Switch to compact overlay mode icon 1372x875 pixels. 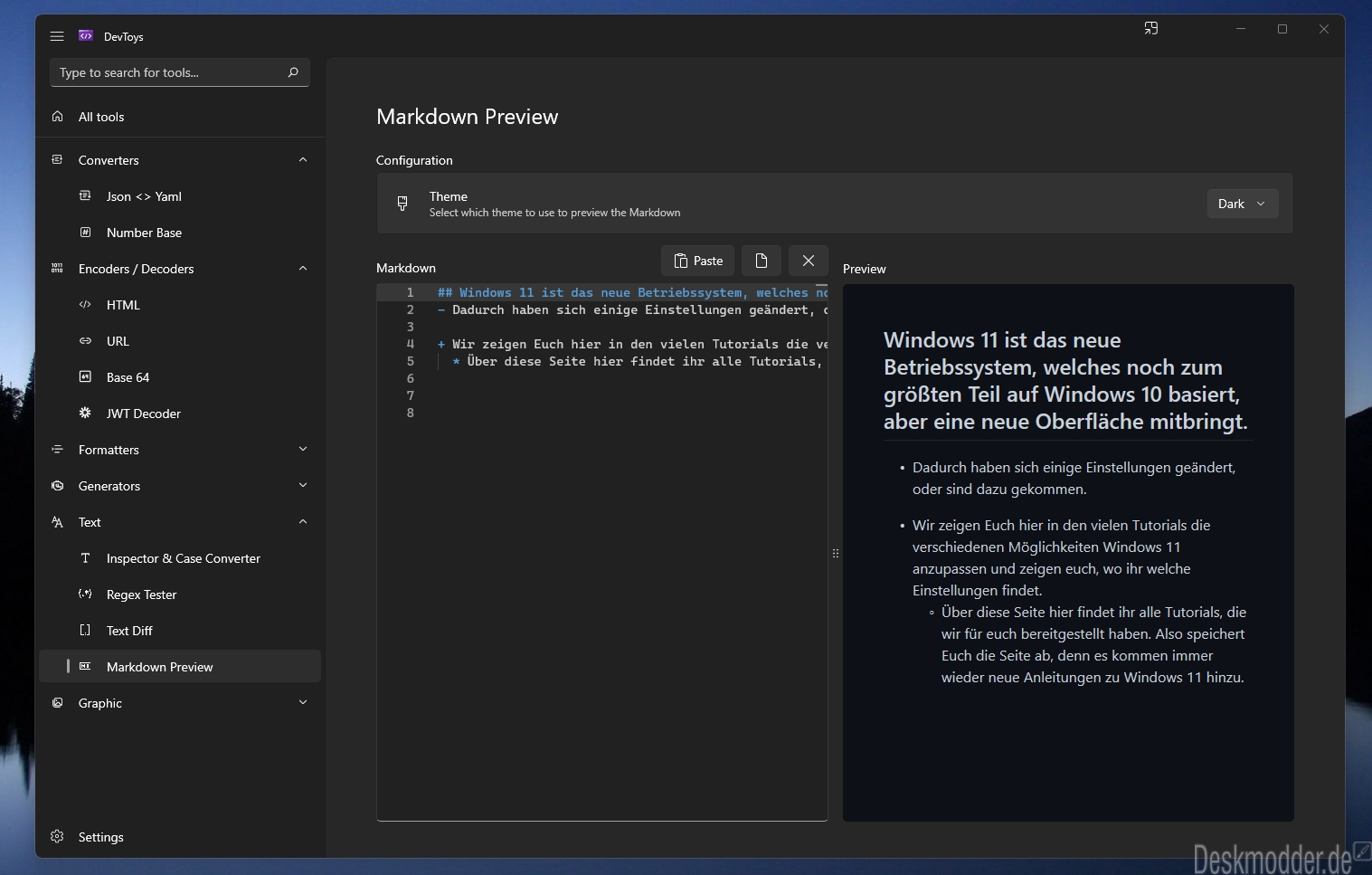coord(1151,29)
